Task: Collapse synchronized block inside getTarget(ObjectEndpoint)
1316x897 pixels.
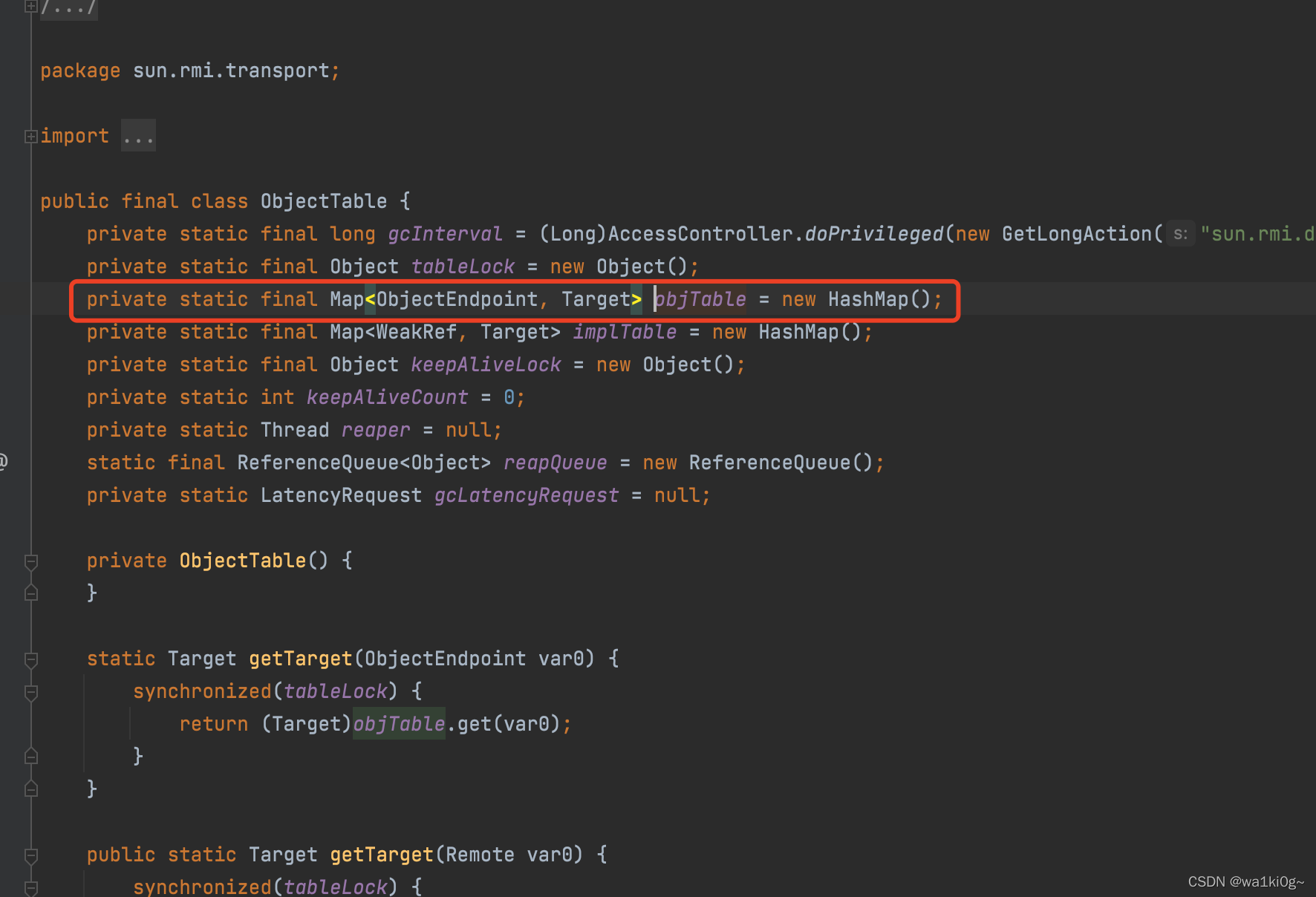Action: click(31, 692)
